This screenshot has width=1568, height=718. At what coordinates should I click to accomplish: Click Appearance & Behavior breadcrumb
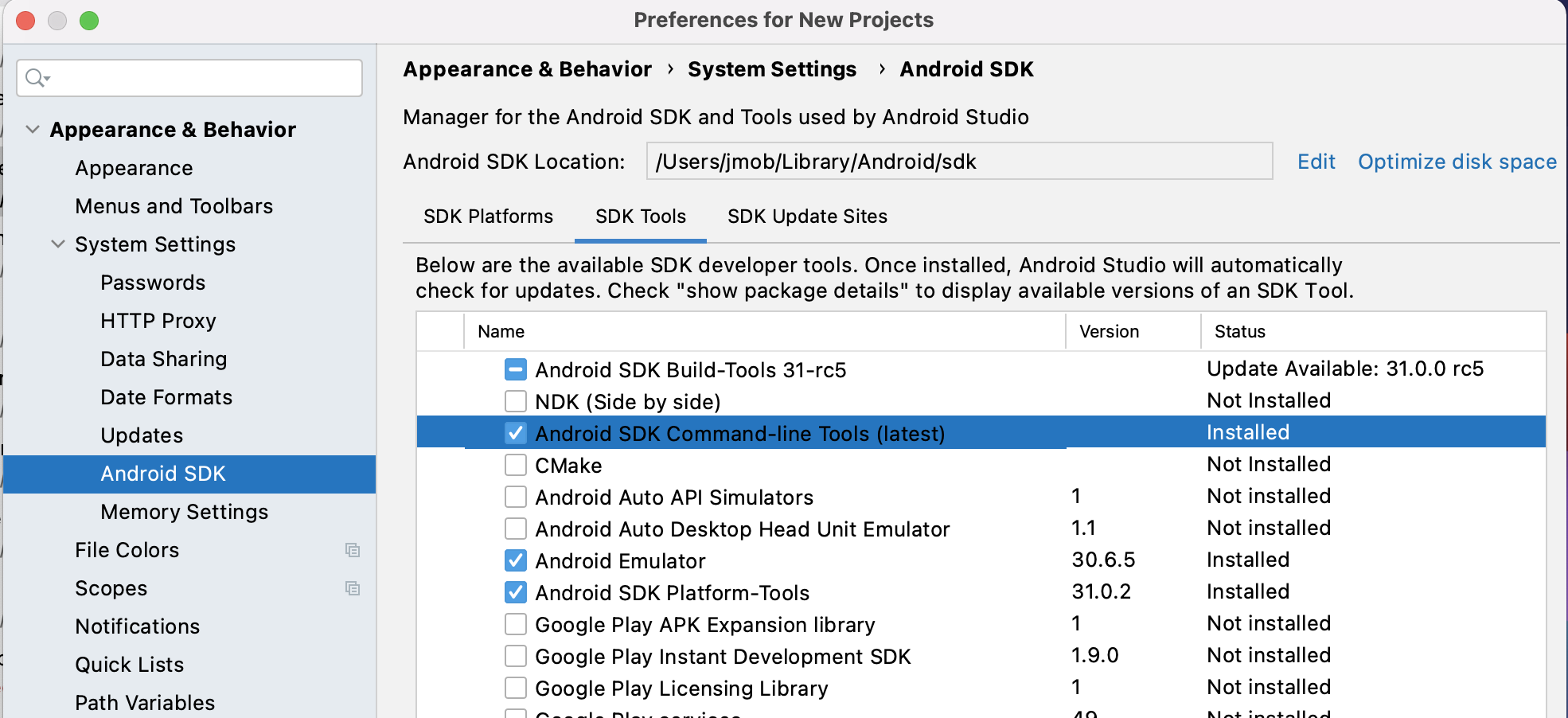tap(527, 69)
